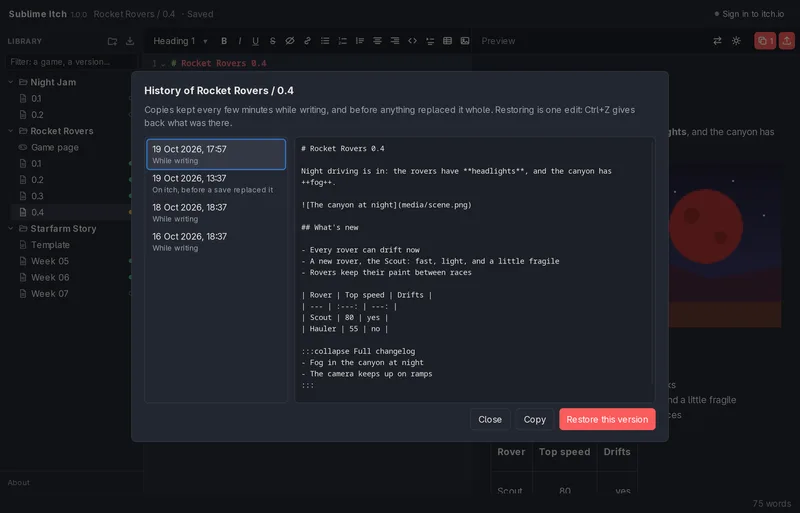Insert a table
Viewport: 800px width, 513px height.
(447, 41)
